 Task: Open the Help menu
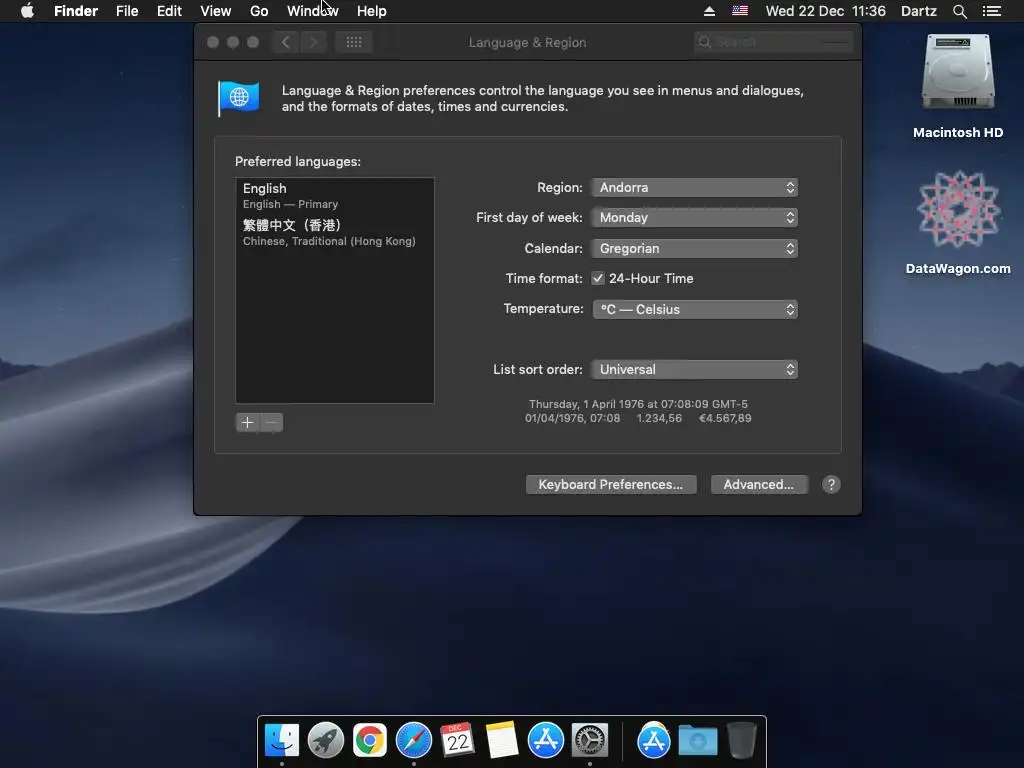[x=372, y=11]
